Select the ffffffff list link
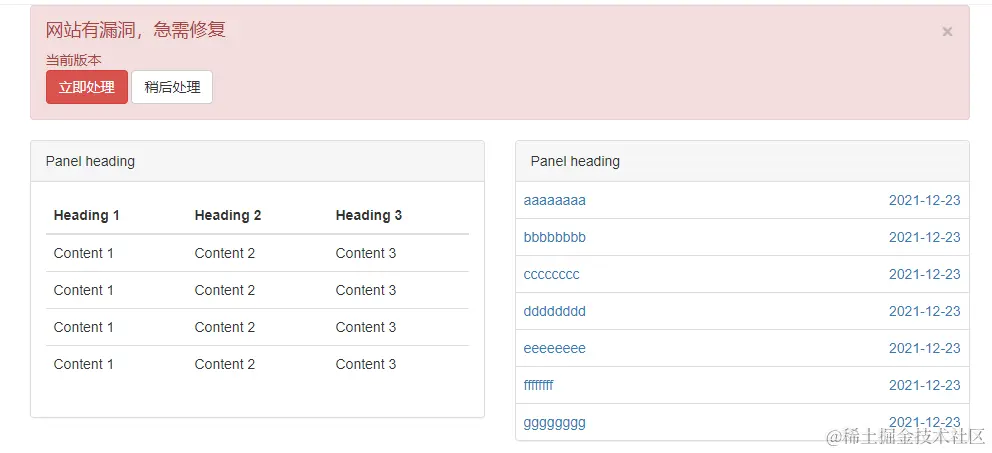Viewport: 992px width, 453px height. [x=539, y=385]
